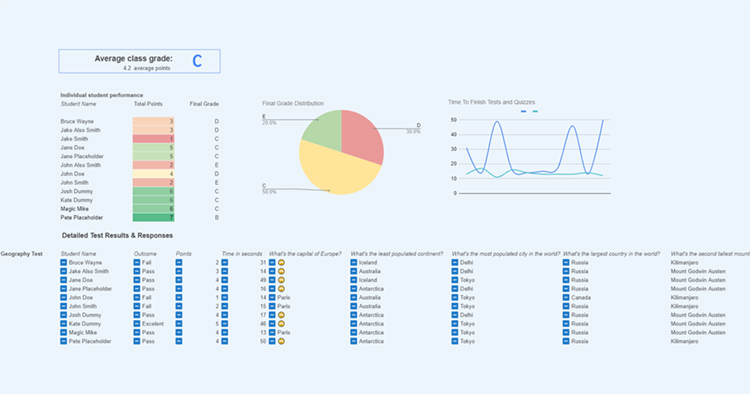The image size is (750, 394).
Task: Click the blue icon beside John Smith in Geography Test
Action: [64, 306]
